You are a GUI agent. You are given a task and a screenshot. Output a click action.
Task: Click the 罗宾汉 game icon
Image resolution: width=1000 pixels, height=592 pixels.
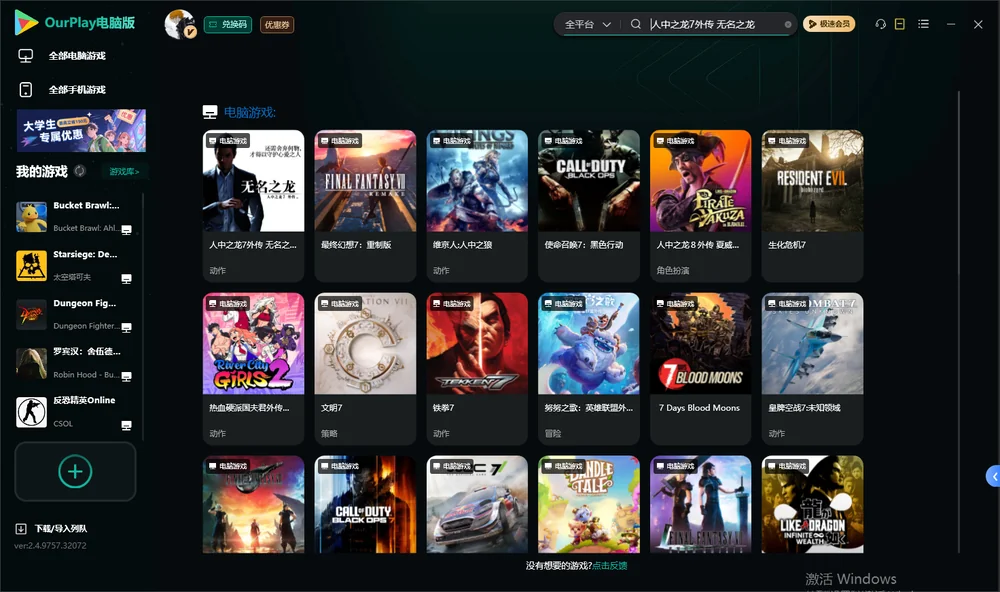tap(31, 364)
